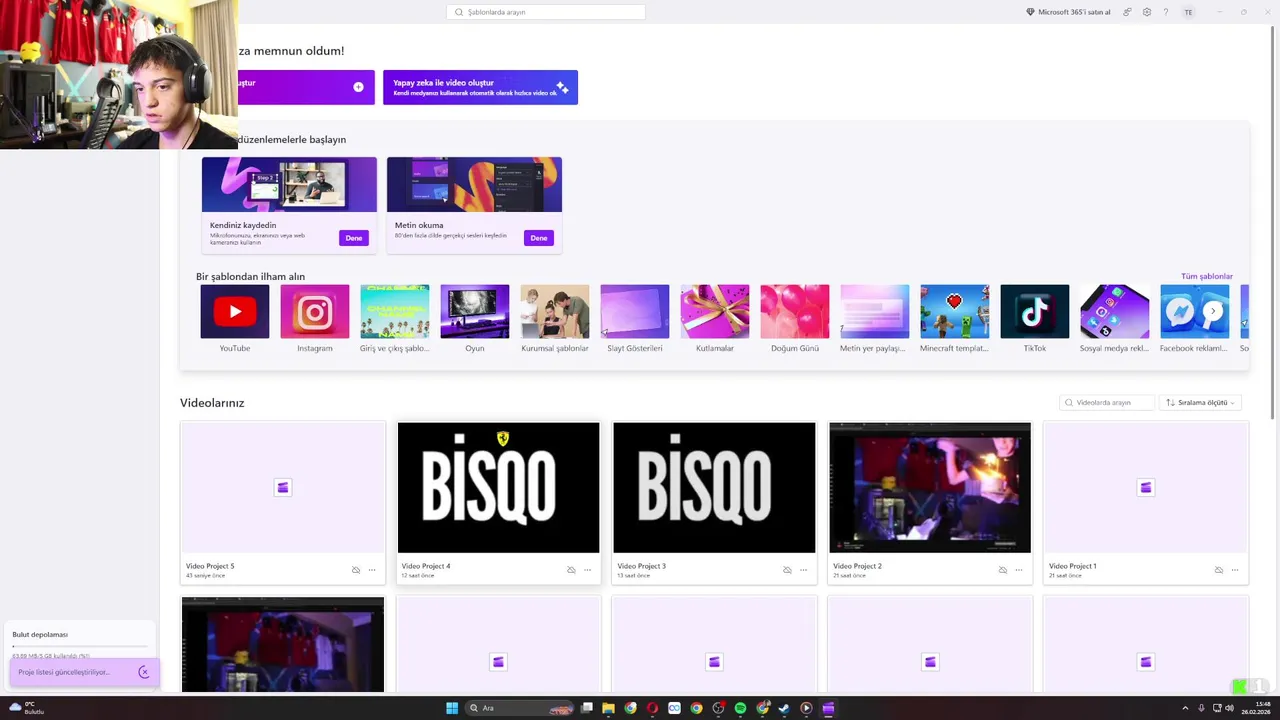Open the Kurumsal şablonlar template category
Screen dimensions: 1280x720
tap(555, 318)
